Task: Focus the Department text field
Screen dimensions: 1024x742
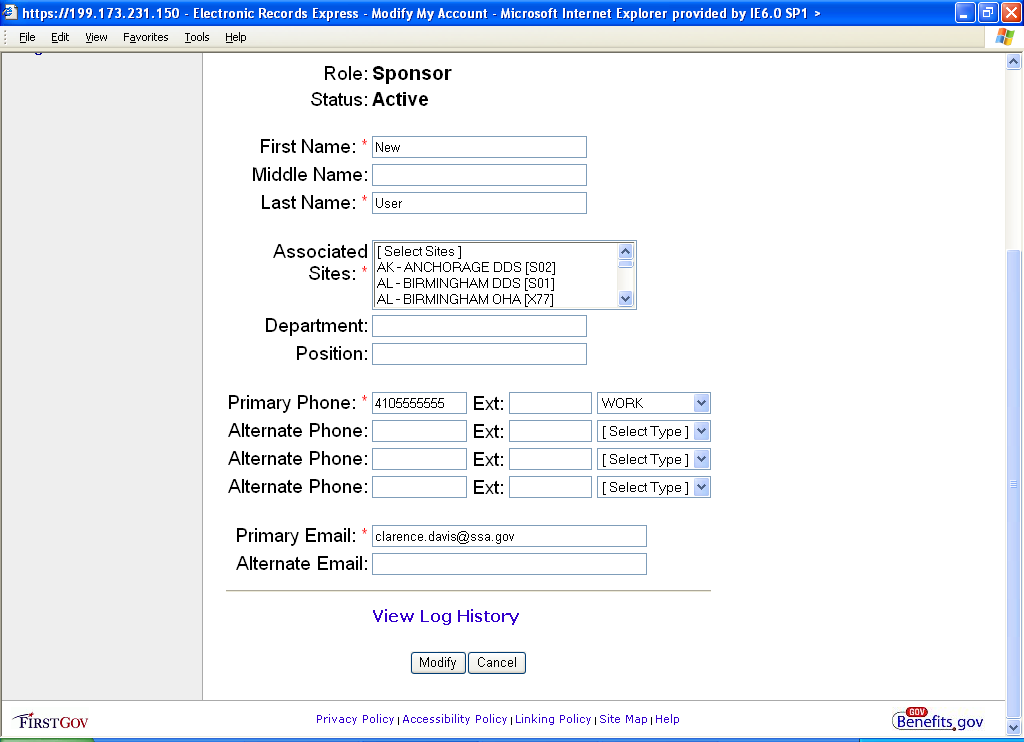Action: pos(479,326)
